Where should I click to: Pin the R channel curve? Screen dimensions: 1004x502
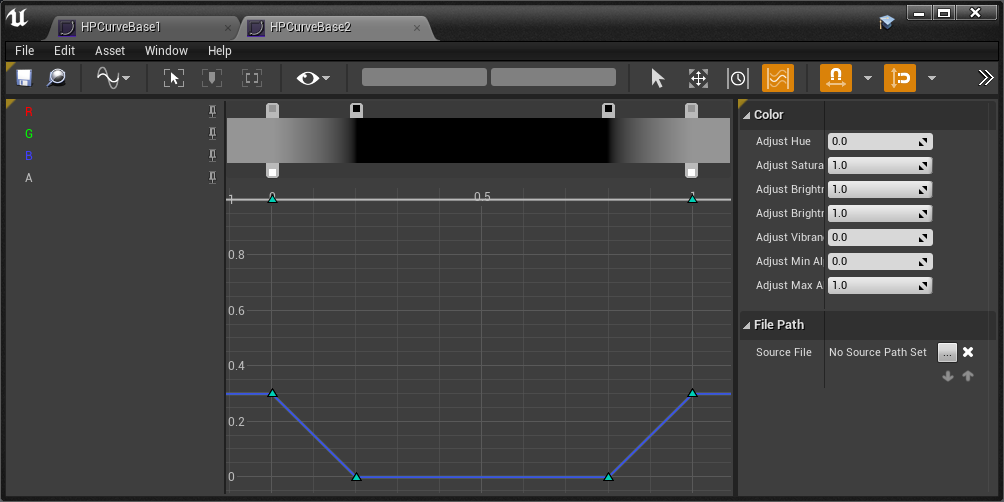(x=213, y=112)
